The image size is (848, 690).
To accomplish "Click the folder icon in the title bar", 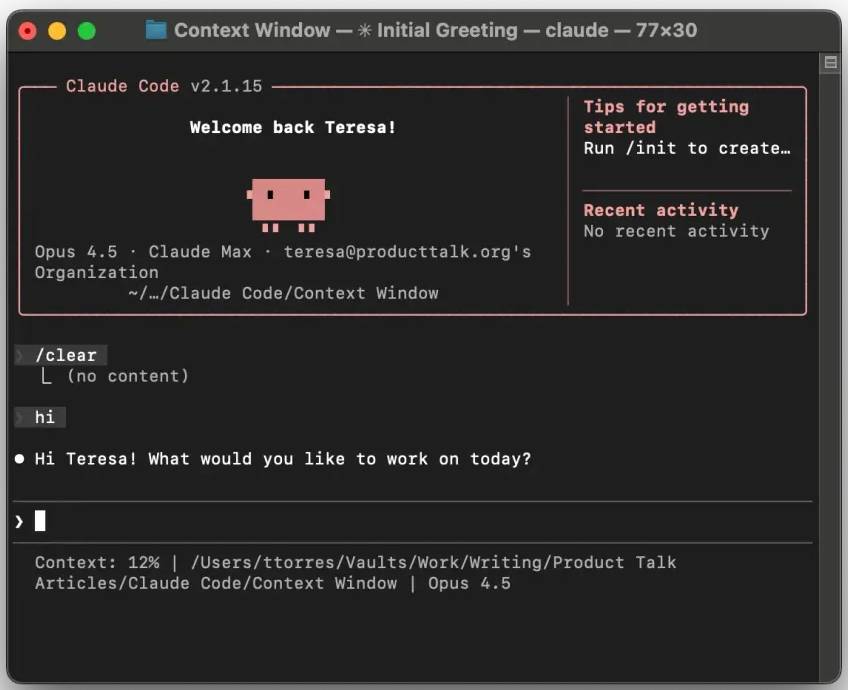I will 156,30.
